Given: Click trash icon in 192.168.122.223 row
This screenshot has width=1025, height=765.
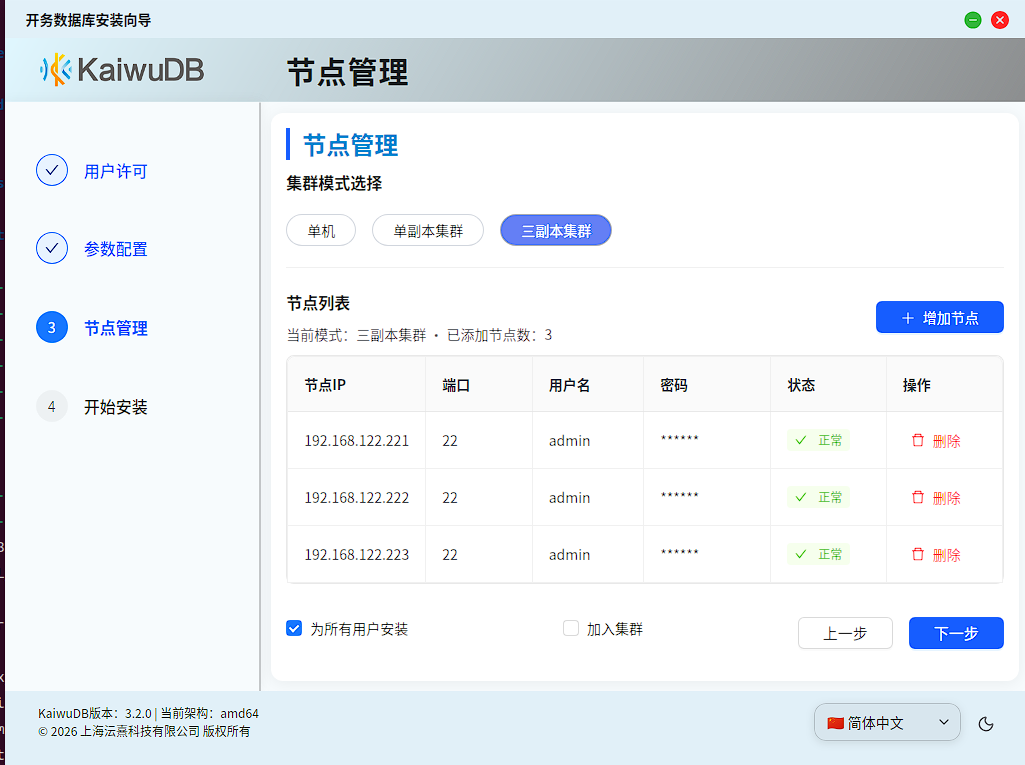Looking at the screenshot, I should 918,554.
